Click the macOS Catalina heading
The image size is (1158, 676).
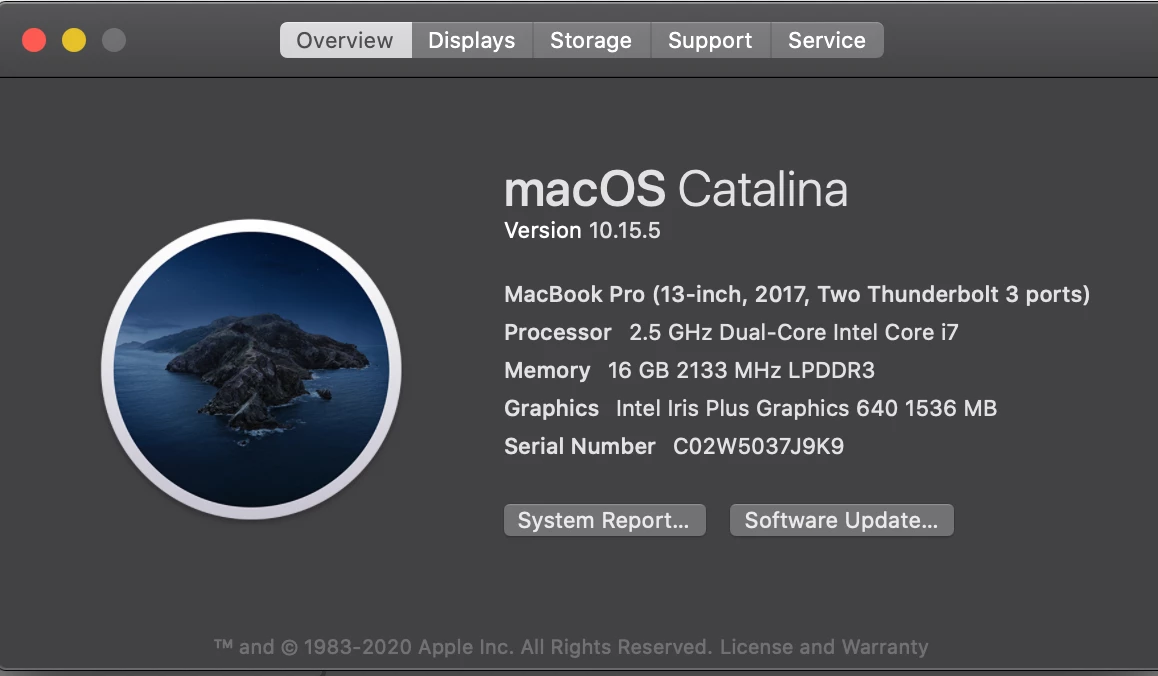tap(676, 189)
